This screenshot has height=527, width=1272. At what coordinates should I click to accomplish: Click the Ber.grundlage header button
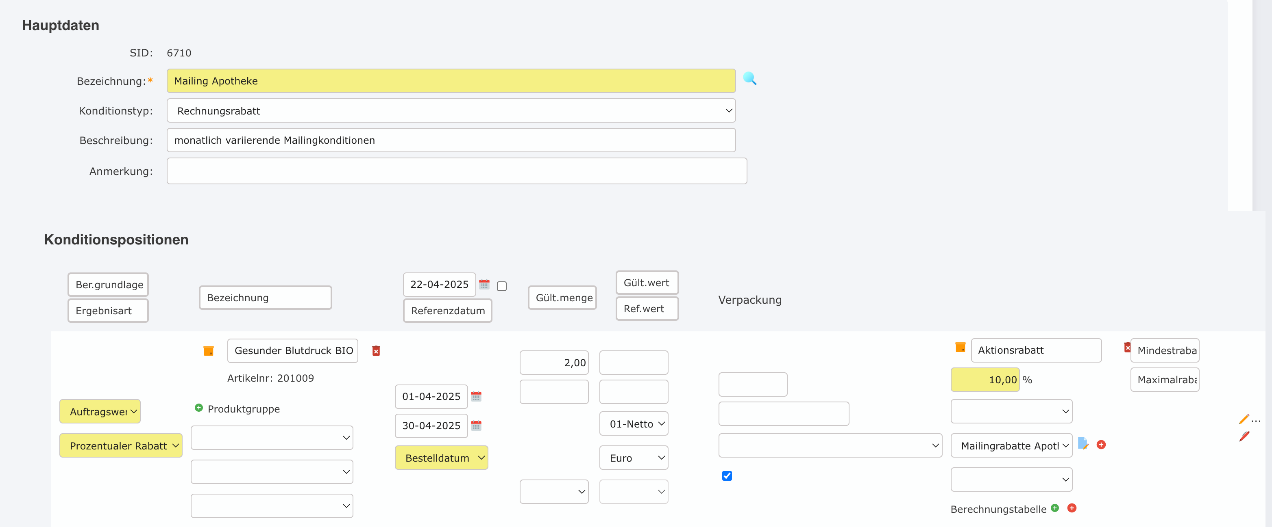[108, 285]
